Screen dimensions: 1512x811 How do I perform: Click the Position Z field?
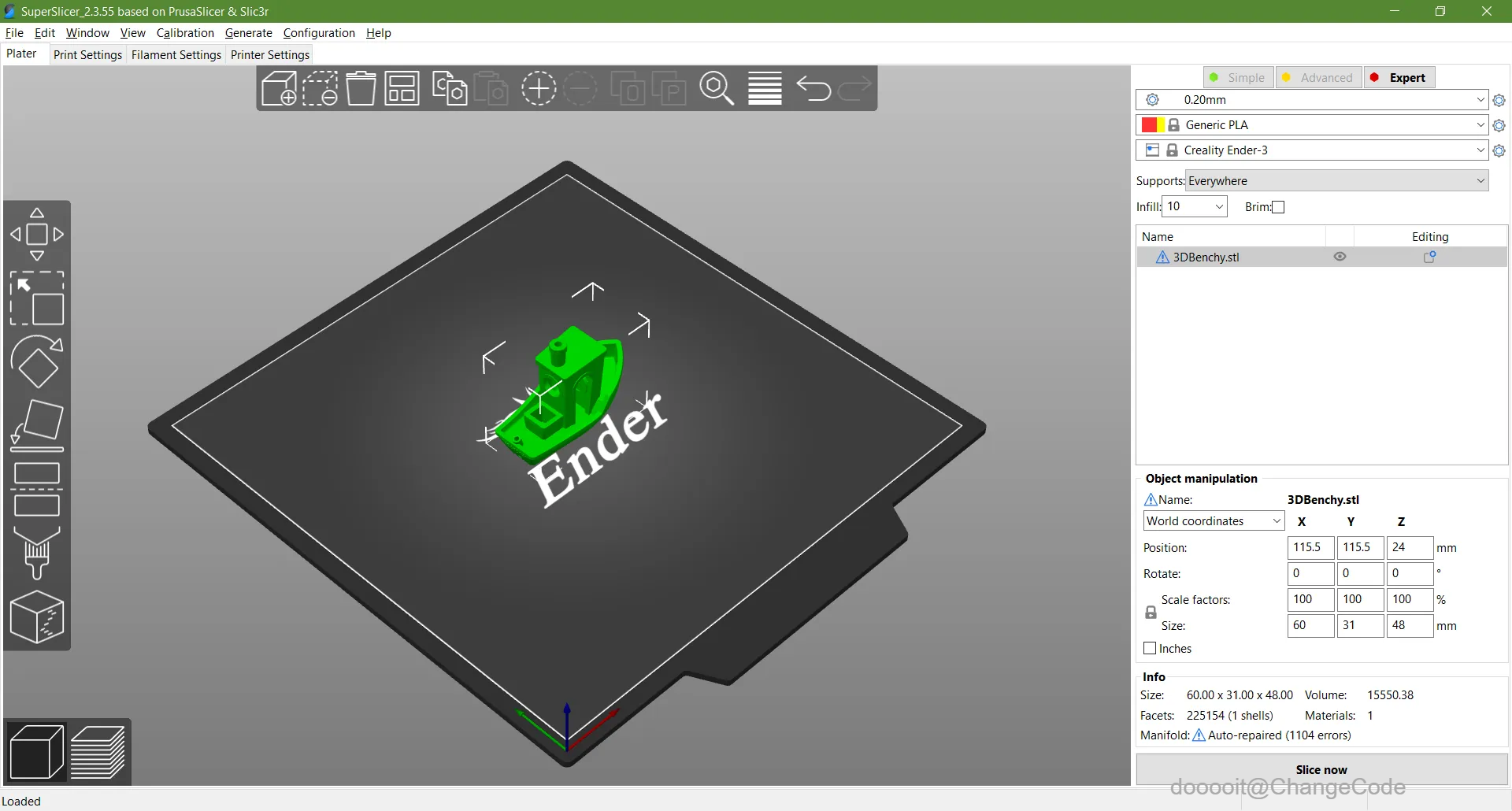click(1410, 547)
